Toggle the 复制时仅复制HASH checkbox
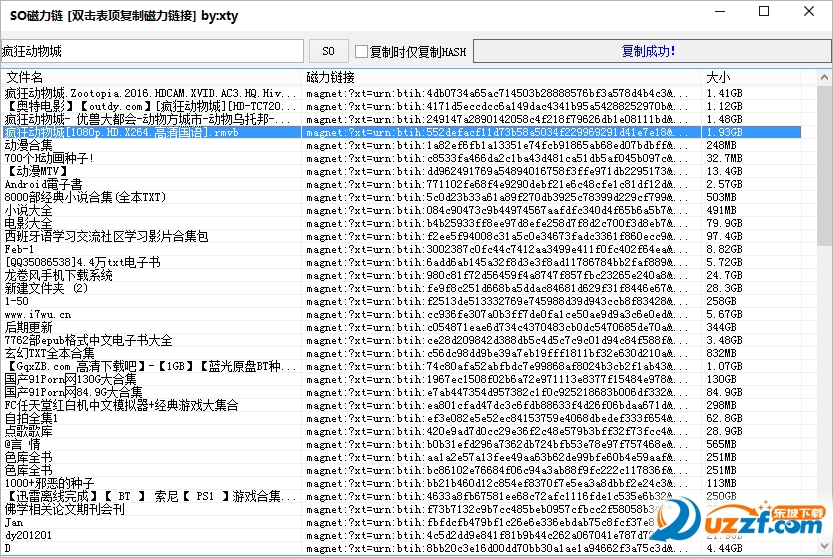The height and width of the screenshot is (558, 833). (361, 52)
